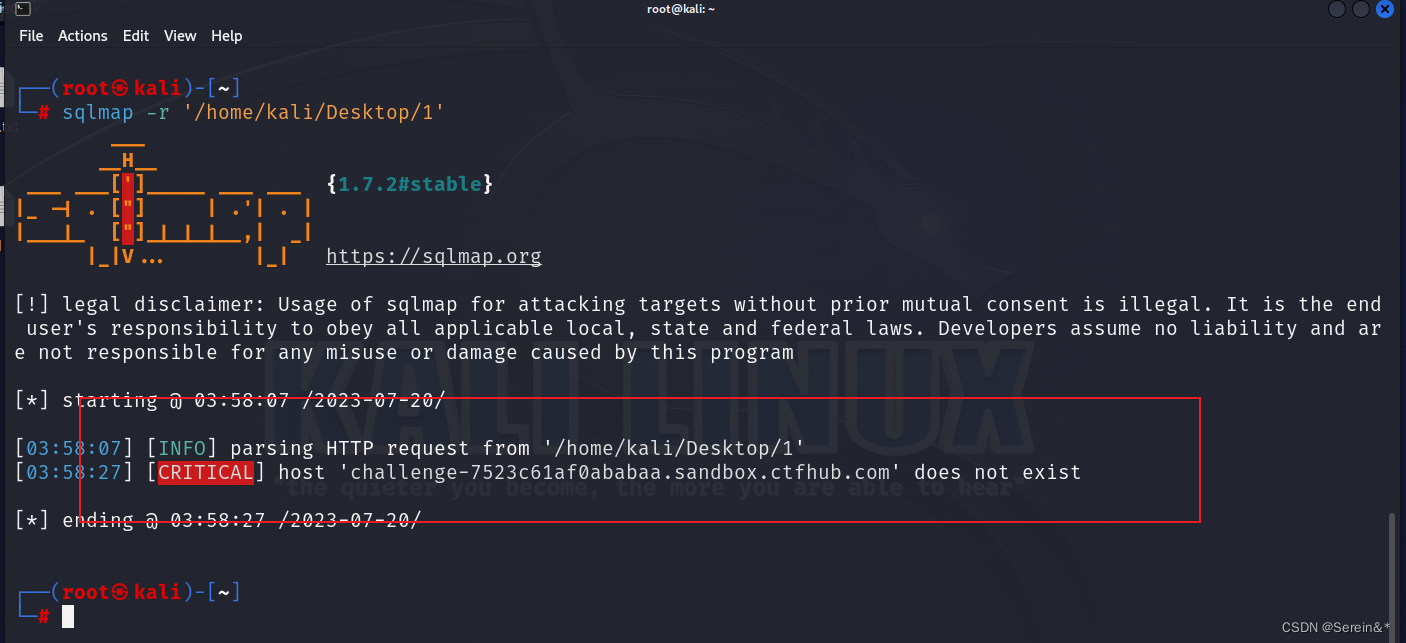This screenshot has height=643, width=1406.
Task: Click the root@kali: ~ title text
Action: tap(681, 9)
